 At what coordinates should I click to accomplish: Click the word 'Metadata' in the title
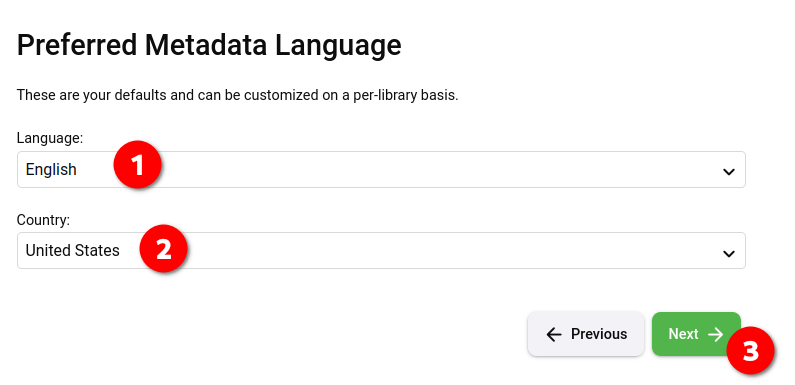click(206, 45)
